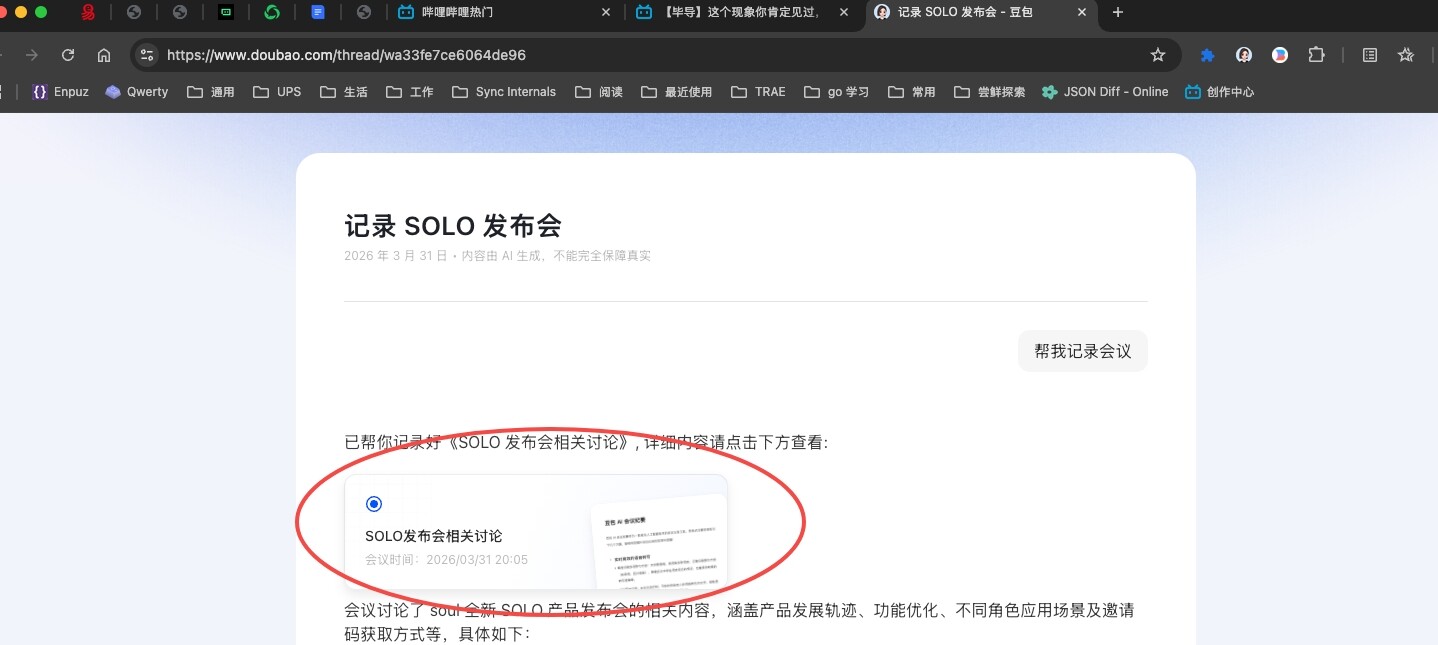1438x645 pixels.
Task: Open a new tab with plus button
Action: click(x=1118, y=12)
